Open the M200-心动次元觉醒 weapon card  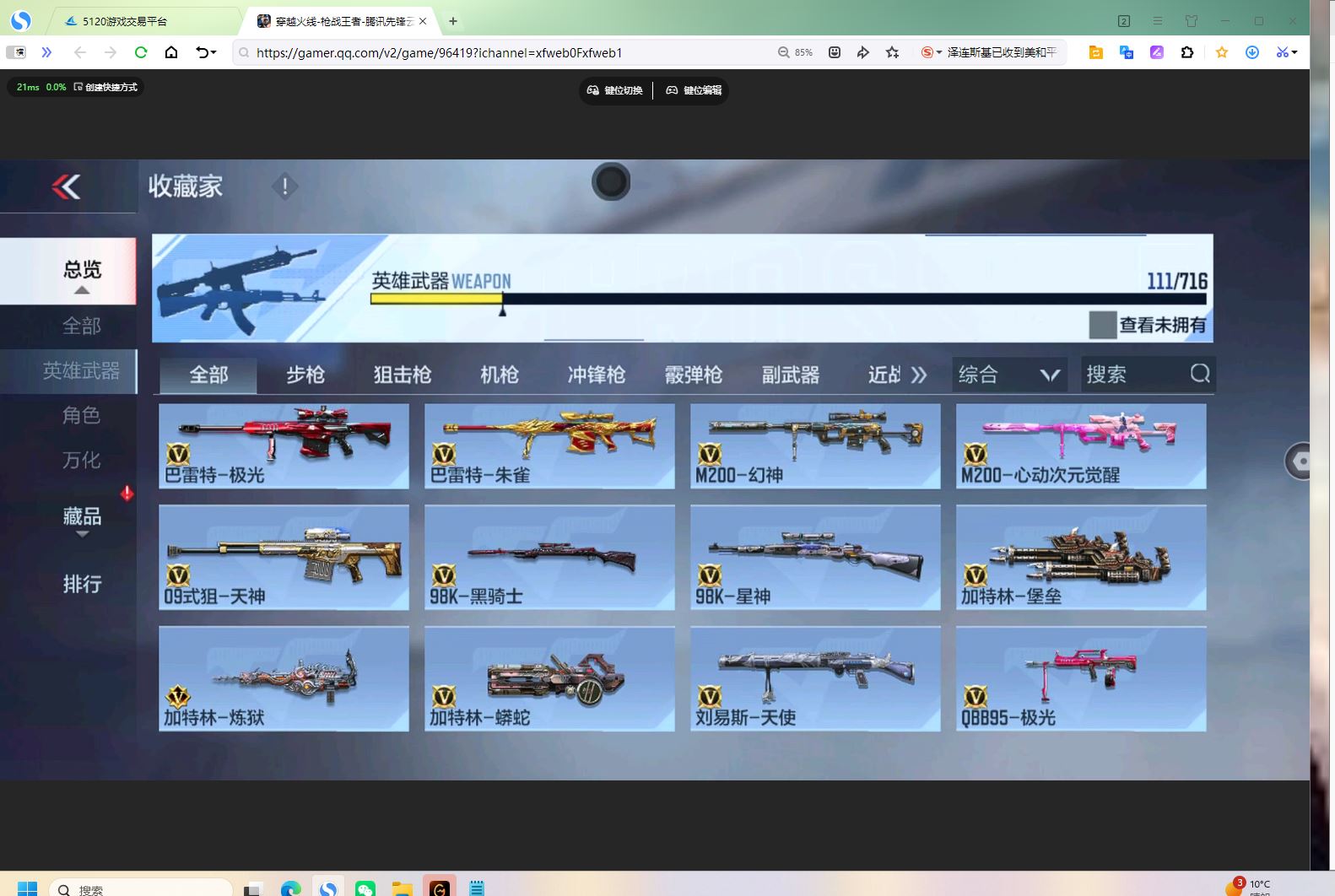pos(1081,446)
